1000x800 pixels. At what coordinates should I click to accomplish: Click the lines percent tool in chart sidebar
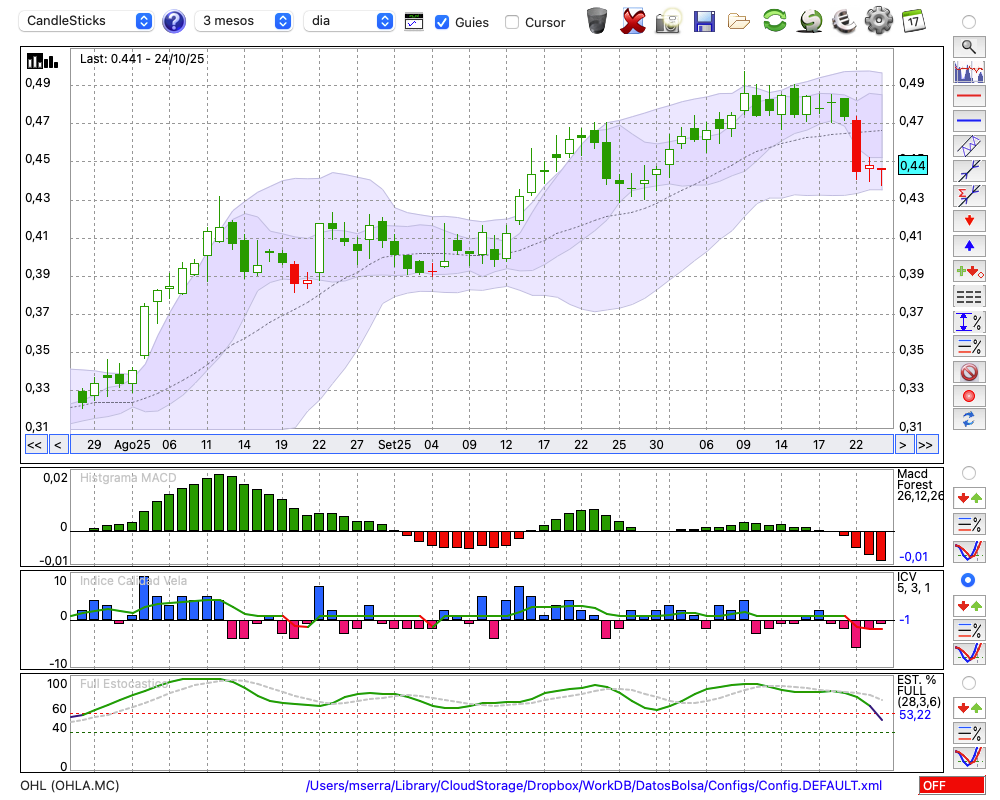point(969,346)
